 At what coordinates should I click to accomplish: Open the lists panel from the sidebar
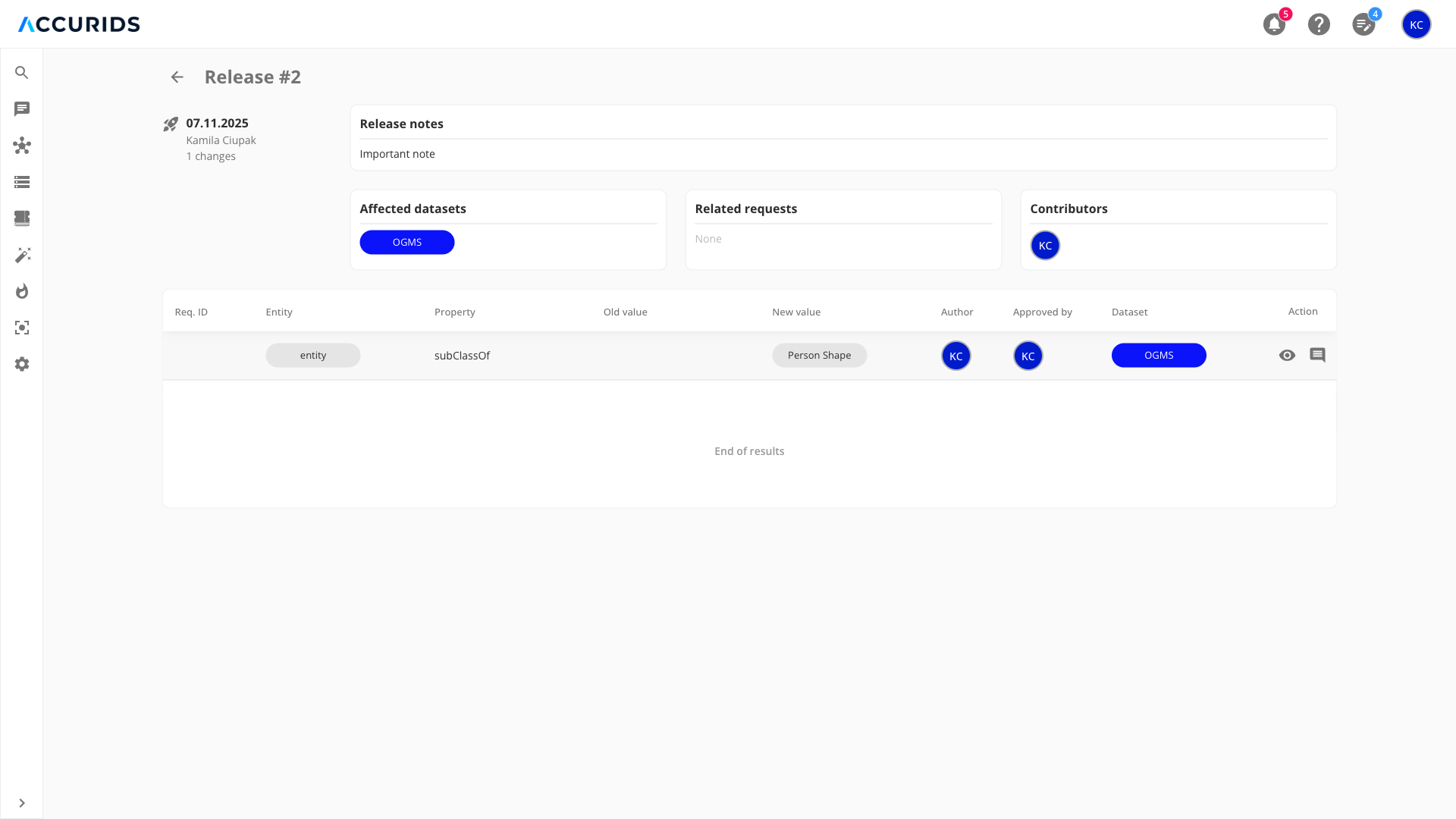coord(22,182)
